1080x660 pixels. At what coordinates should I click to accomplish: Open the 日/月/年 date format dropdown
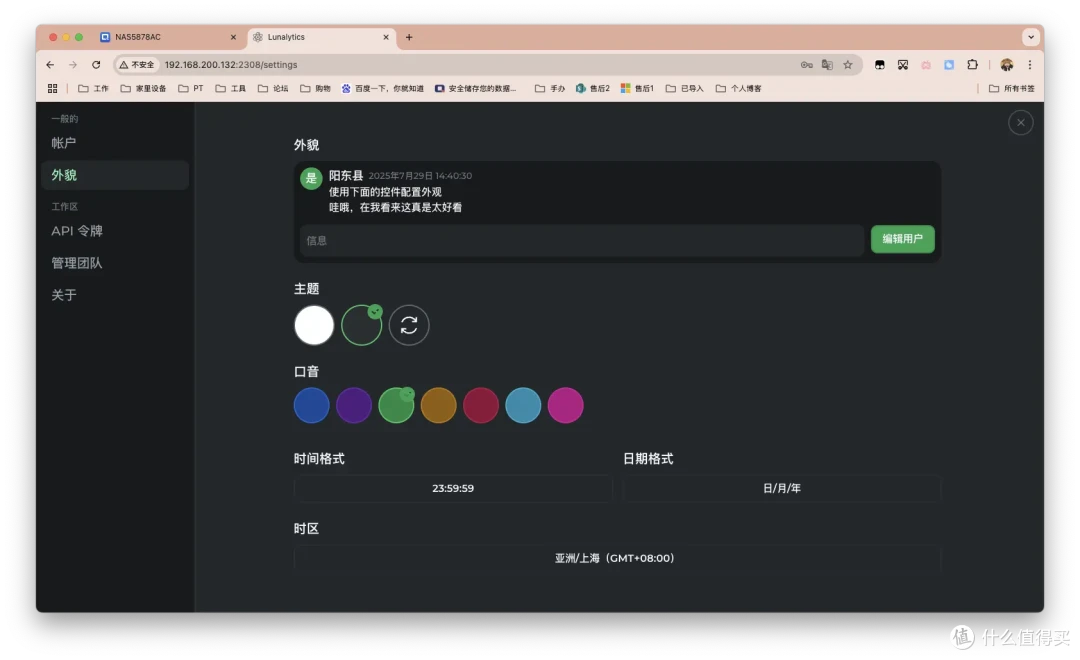[x=782, y=488]
